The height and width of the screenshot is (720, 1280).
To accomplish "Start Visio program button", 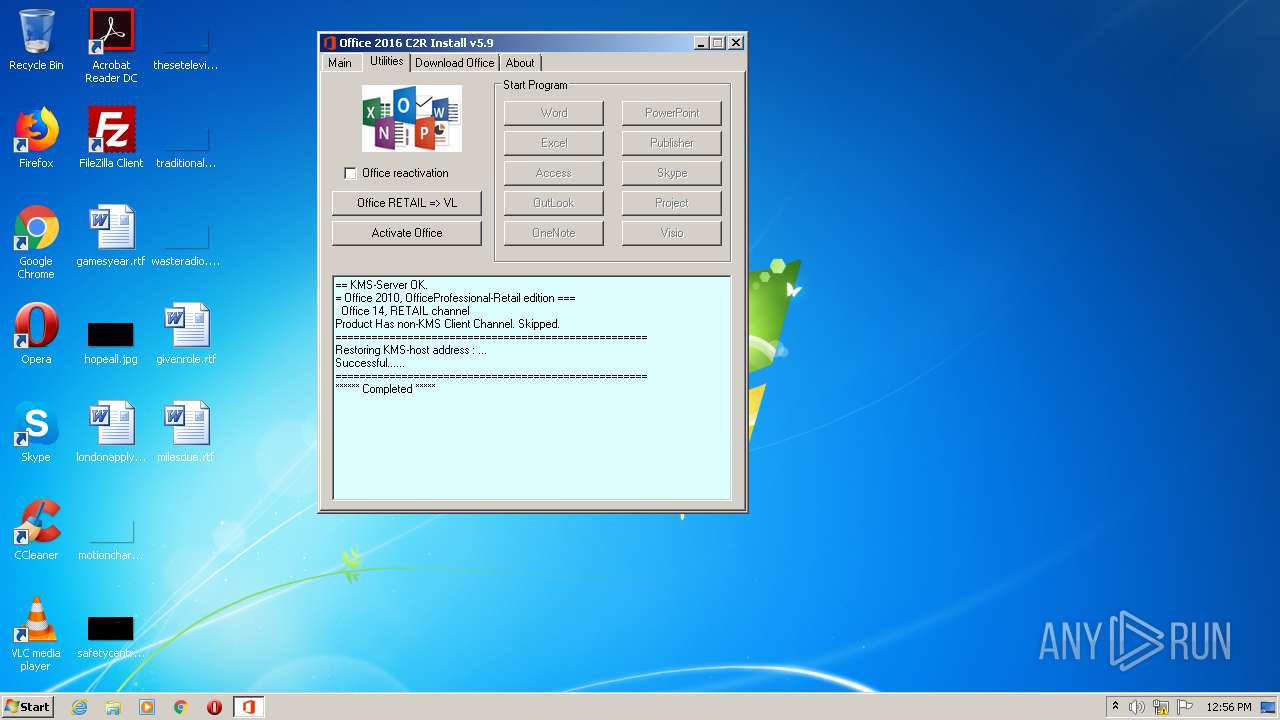I will point(672,233).
